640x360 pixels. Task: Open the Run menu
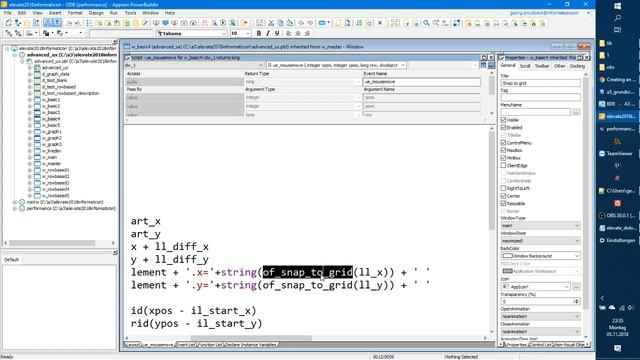pos(114,13)
